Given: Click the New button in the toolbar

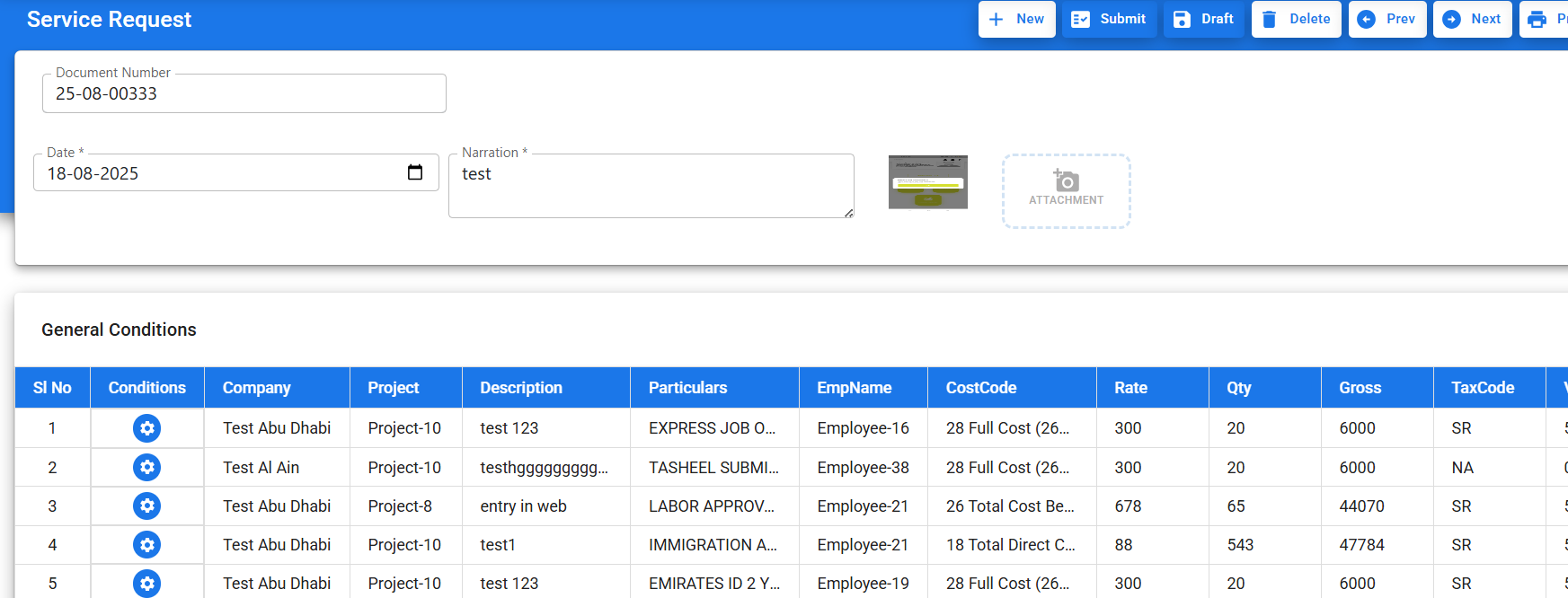Looking at the screenshot, I should [x=1016, y=19].
